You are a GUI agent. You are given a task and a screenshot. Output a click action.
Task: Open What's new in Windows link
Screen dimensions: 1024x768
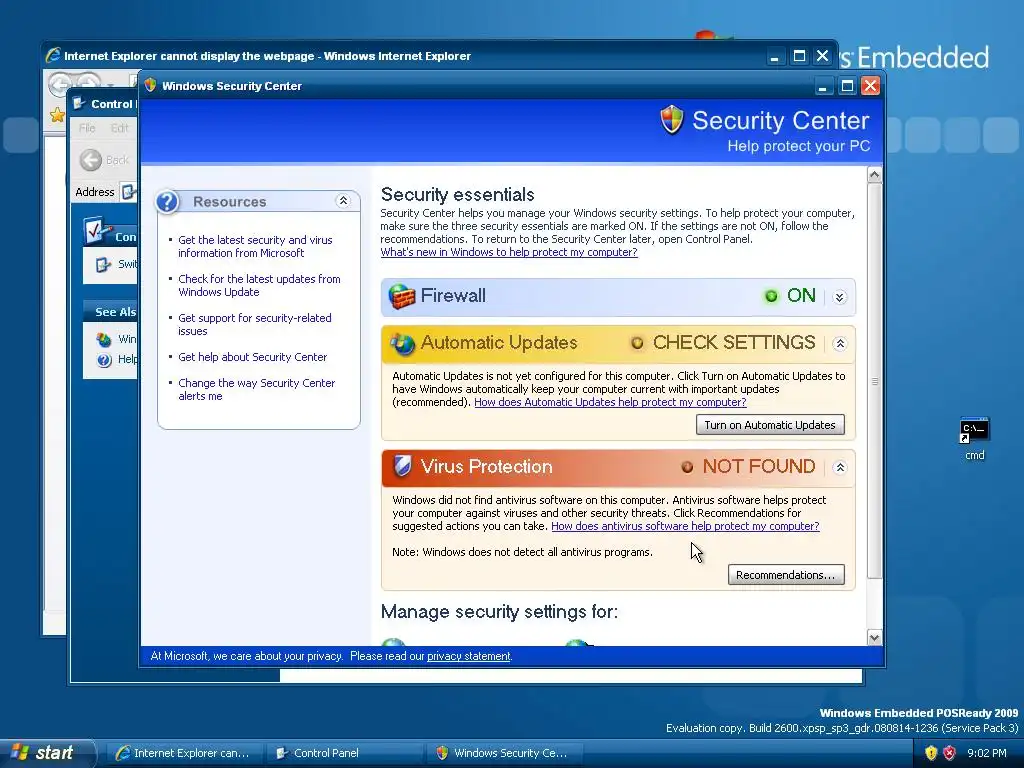coord(509,252)
